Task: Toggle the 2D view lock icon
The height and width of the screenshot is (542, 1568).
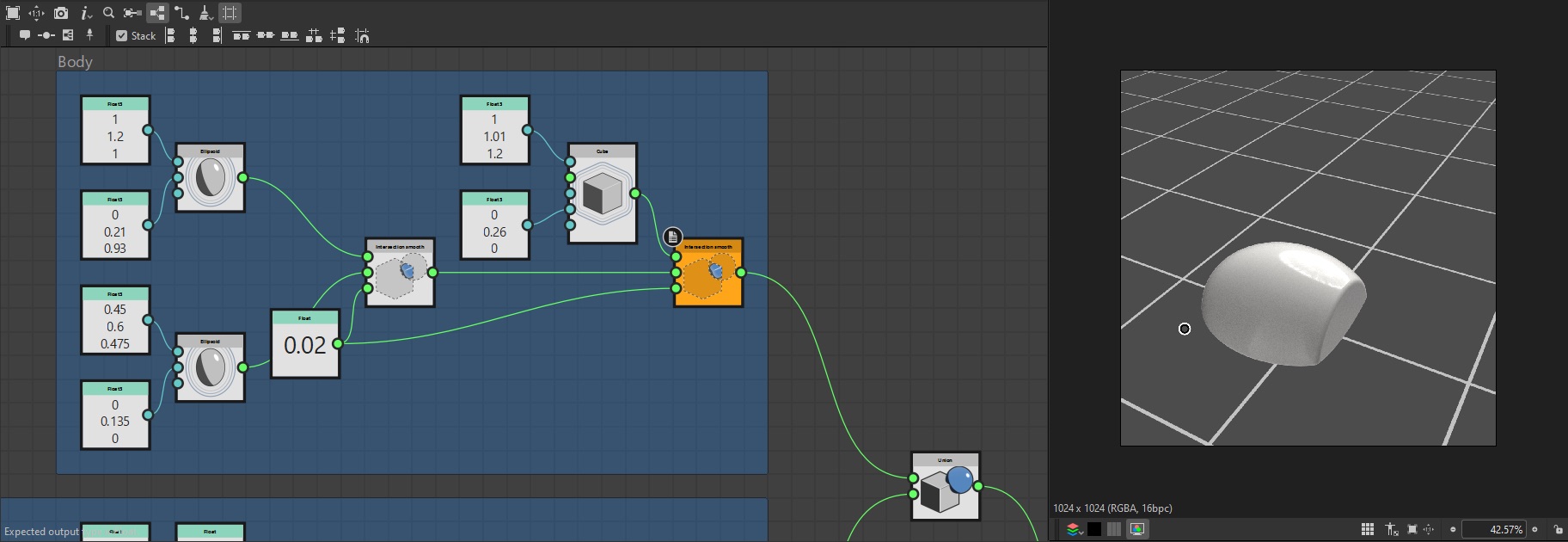Action: tap(1558, 529)
